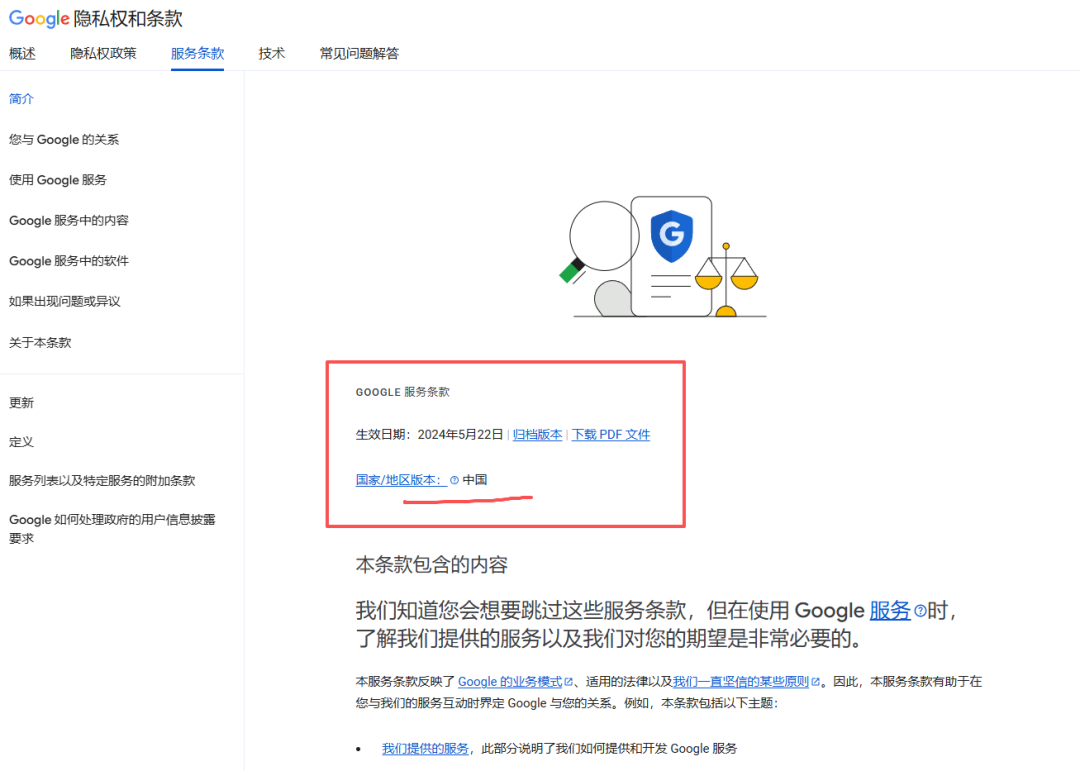Click the question mark icon next to 服务

point(918,610)
